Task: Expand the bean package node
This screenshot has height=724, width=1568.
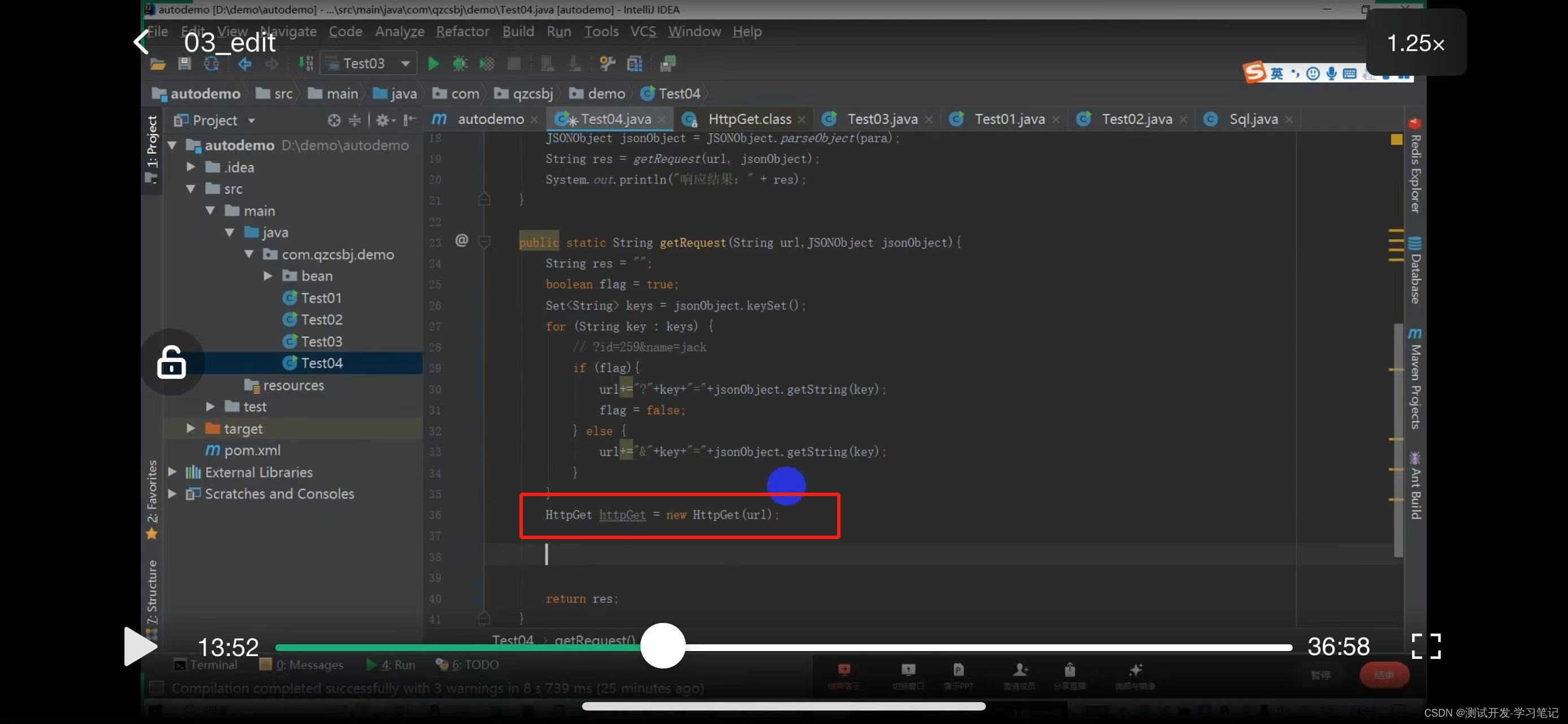Action: (x=268, y=276)
